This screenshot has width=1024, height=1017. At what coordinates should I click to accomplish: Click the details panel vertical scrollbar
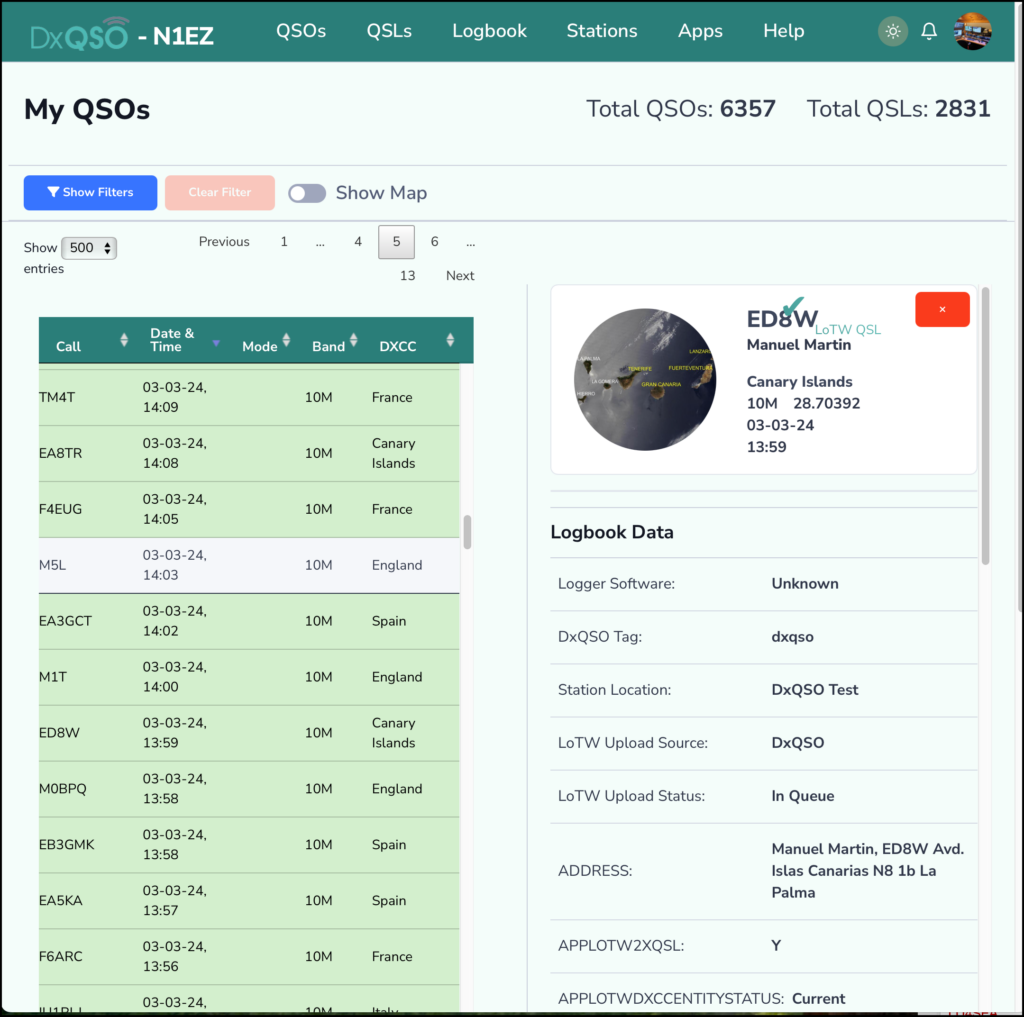point(985,425)
